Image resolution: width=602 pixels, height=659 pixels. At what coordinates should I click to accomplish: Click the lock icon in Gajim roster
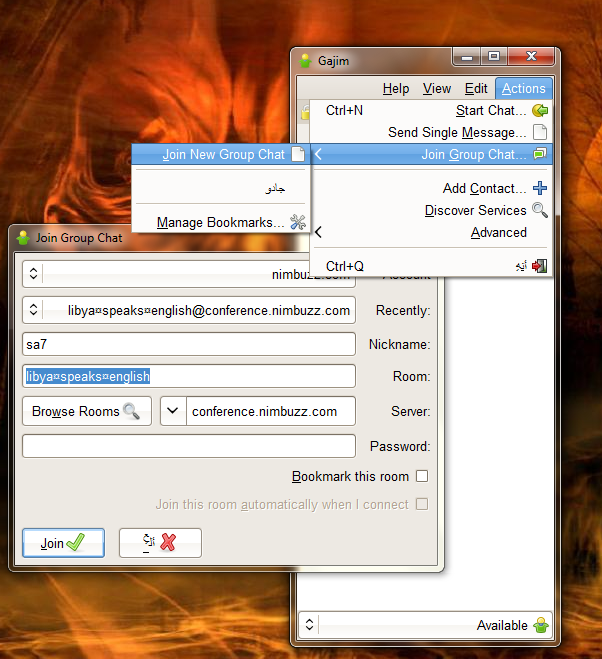tap(305, 112)
